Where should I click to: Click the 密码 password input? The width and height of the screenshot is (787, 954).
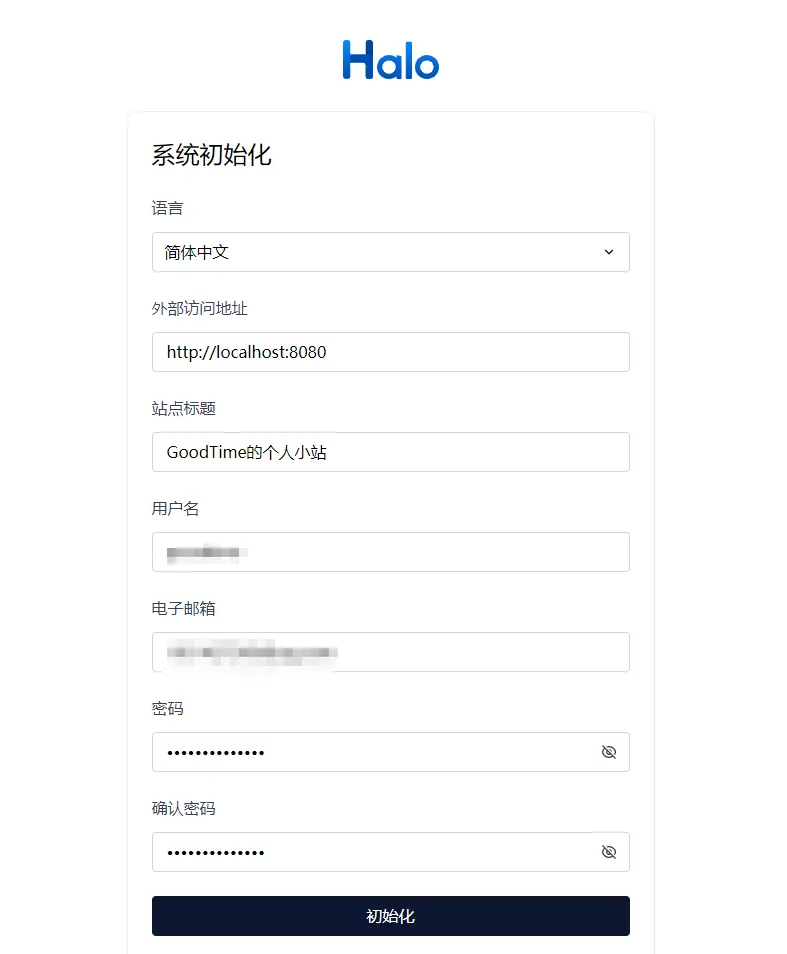point(370,752)
